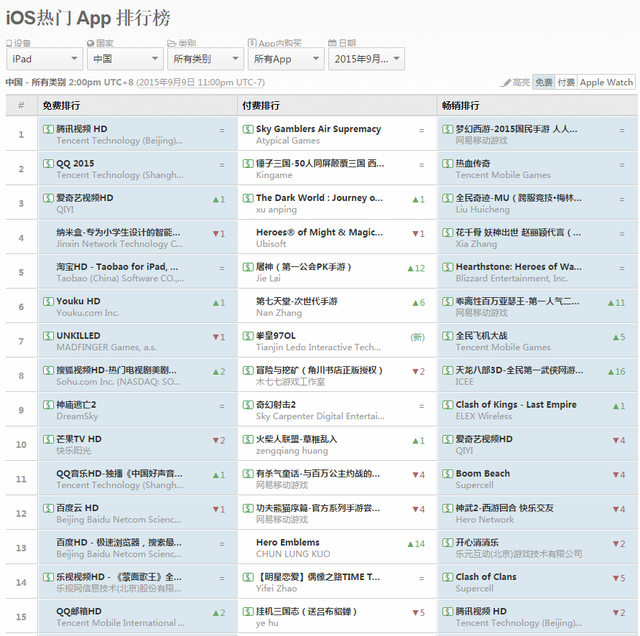The image size is (640, 636).
Task: Click the $ icon beside Boom Beach
Action: 448,474
